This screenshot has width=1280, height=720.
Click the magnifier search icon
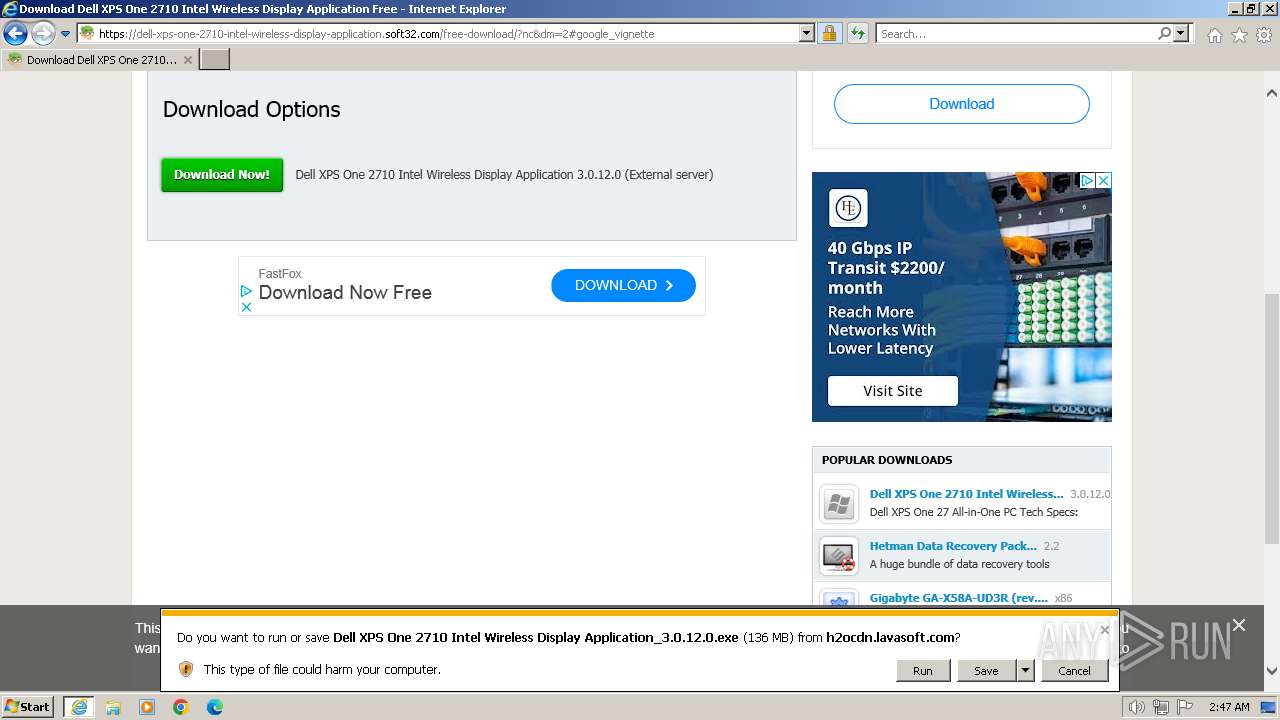point(1164,34)
